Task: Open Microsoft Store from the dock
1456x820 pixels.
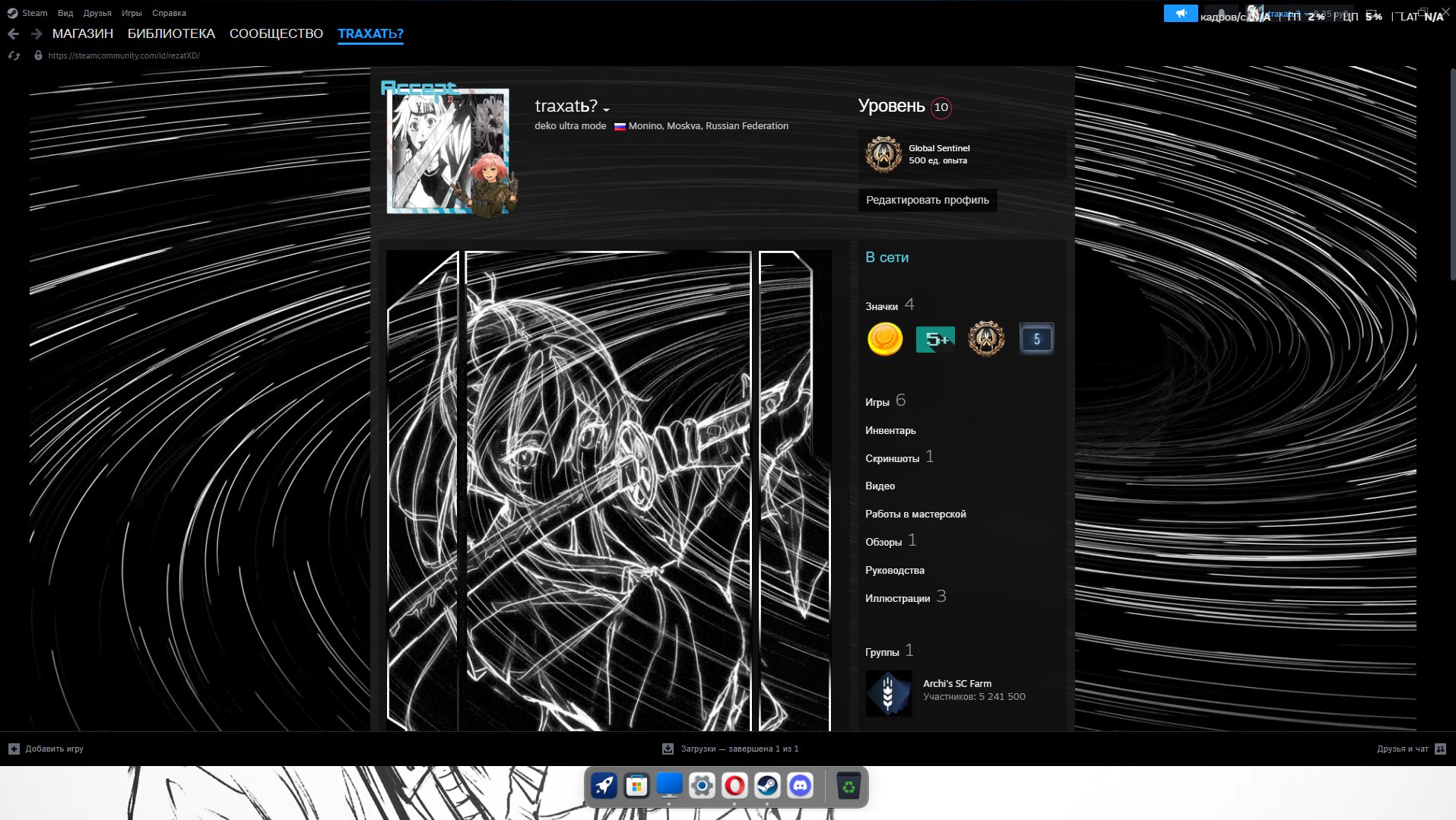Action: coord(637,785)
